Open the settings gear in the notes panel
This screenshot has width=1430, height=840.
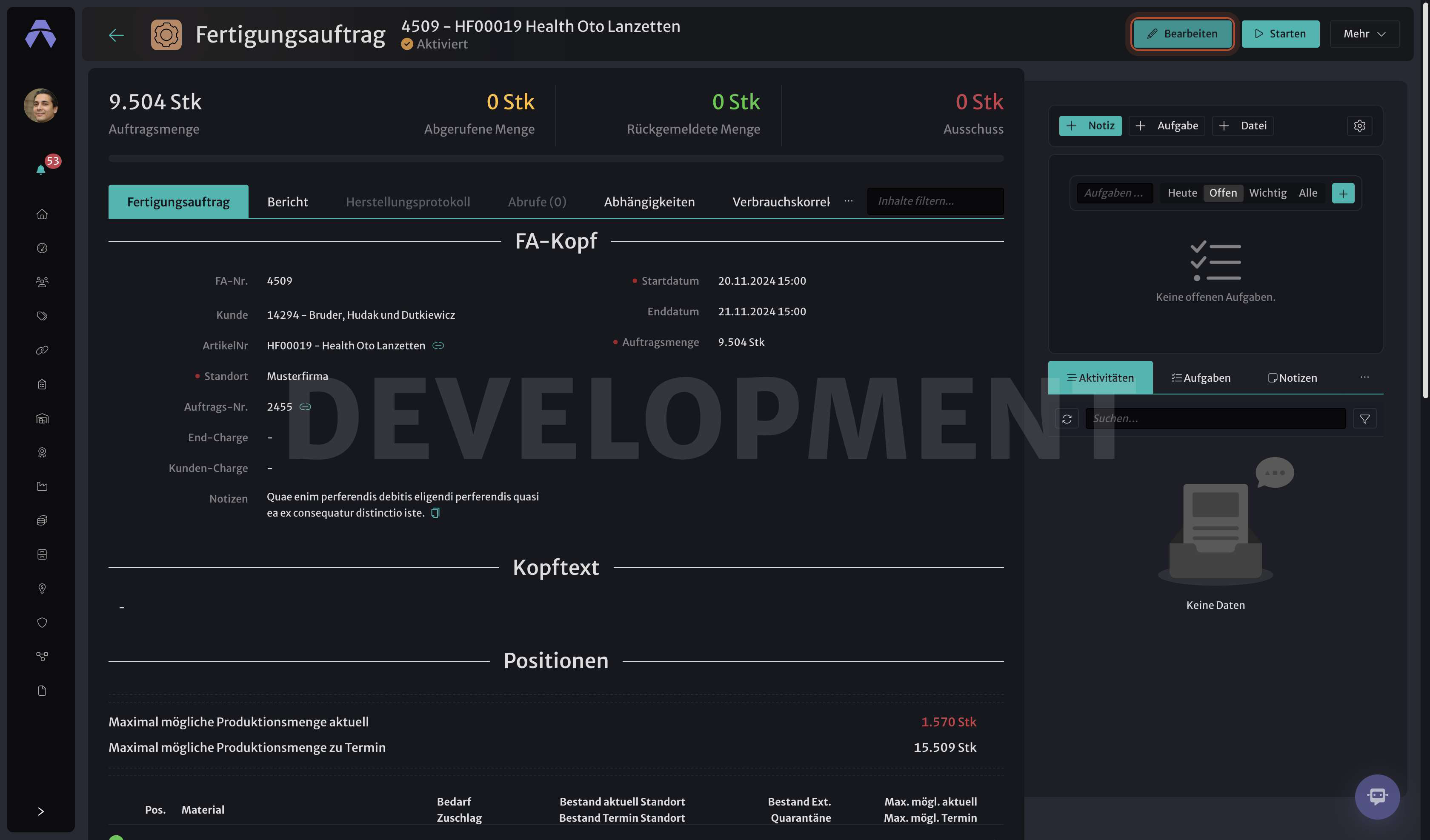(x=1360, y=126)
